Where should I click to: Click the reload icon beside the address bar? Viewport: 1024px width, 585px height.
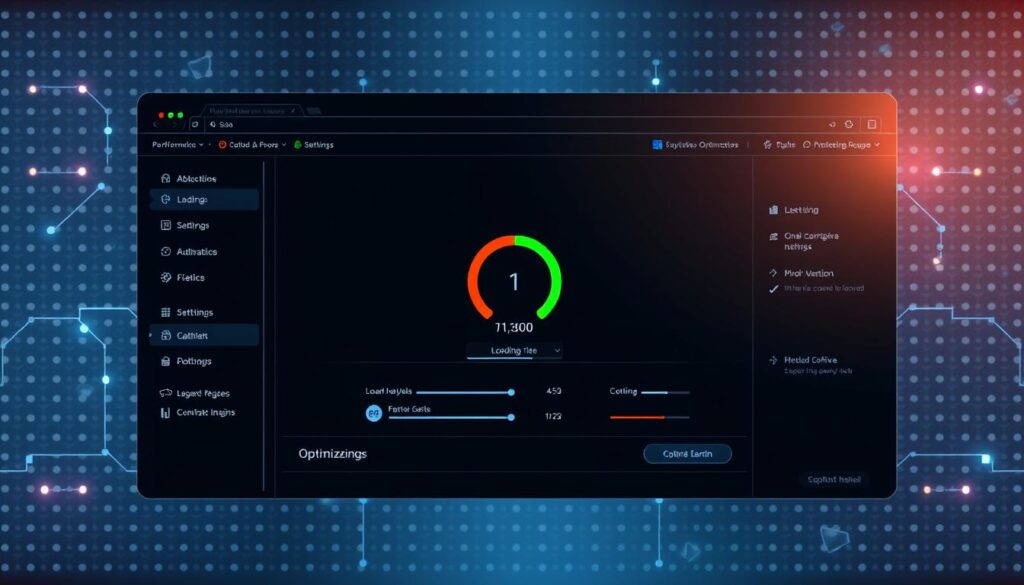(194, 124)
